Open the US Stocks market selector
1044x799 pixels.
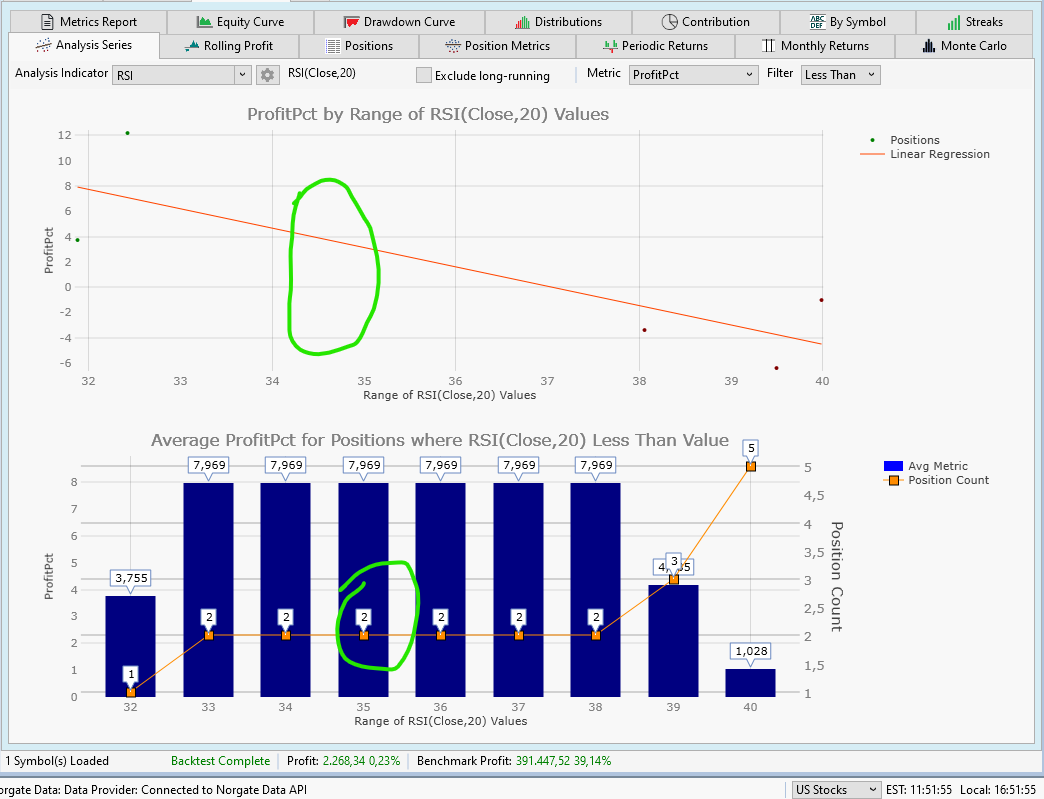click(836, 789)
